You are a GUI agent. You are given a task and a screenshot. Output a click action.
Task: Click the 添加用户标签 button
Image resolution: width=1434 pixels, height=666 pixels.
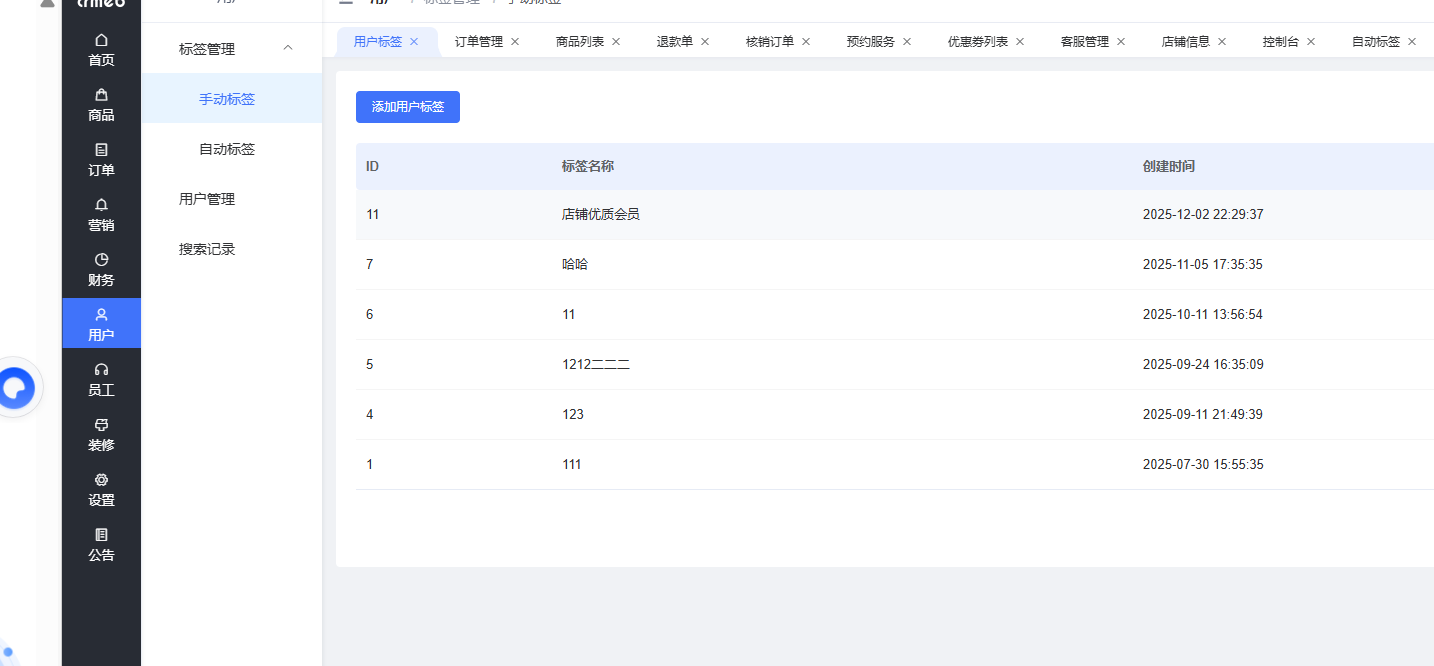pos(407,107)
